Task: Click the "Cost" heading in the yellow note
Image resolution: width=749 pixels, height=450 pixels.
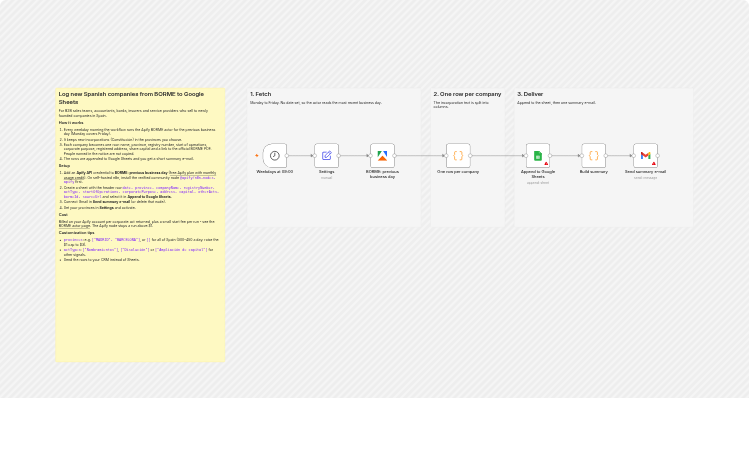Action: [x=63, y=215]
